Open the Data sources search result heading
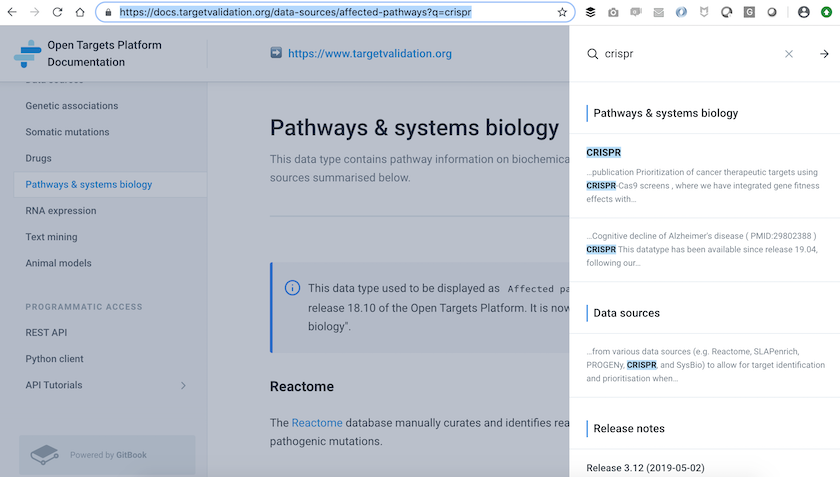 pyautogui.click(x=626, y=313)
